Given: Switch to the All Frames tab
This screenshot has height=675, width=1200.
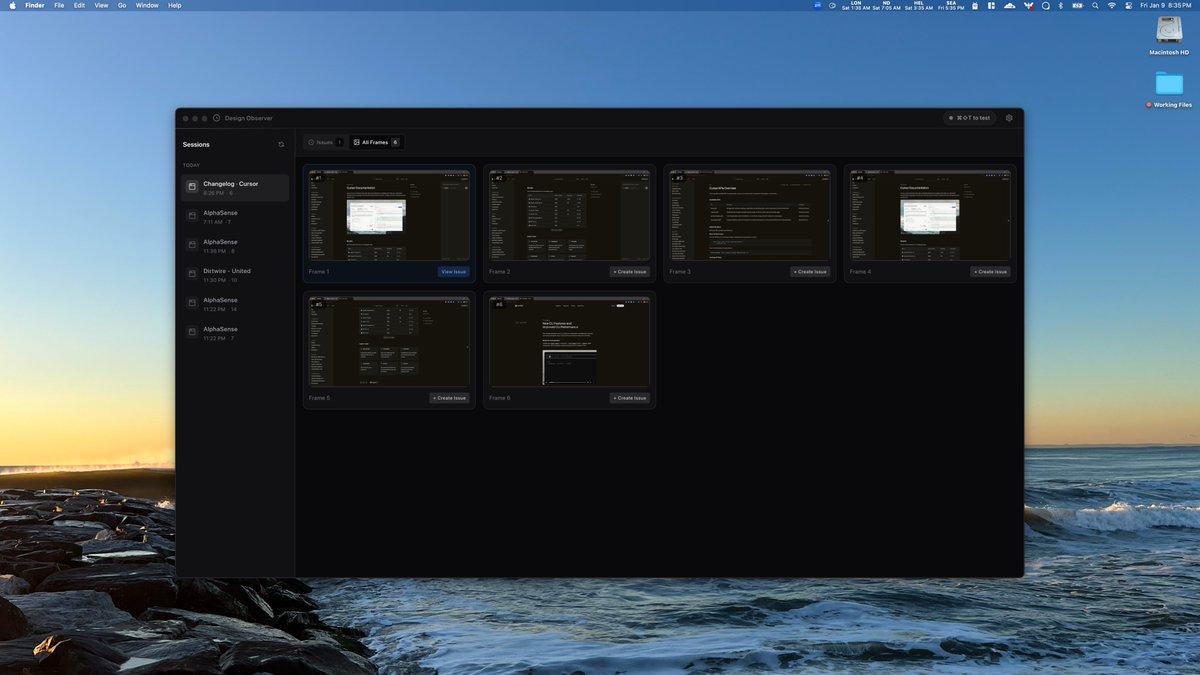Looking at the screenshot, I should 377,142.
